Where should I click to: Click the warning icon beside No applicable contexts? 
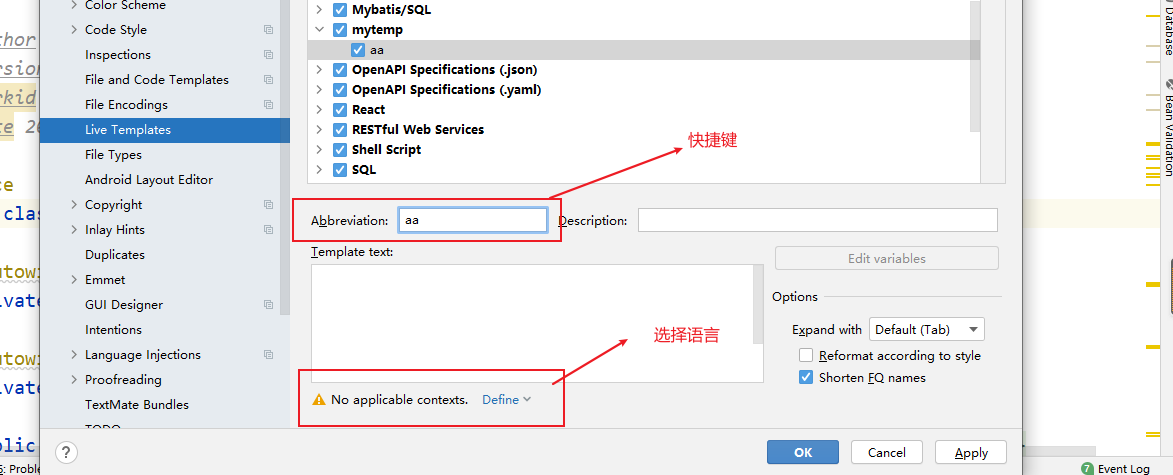pos(319,399)
